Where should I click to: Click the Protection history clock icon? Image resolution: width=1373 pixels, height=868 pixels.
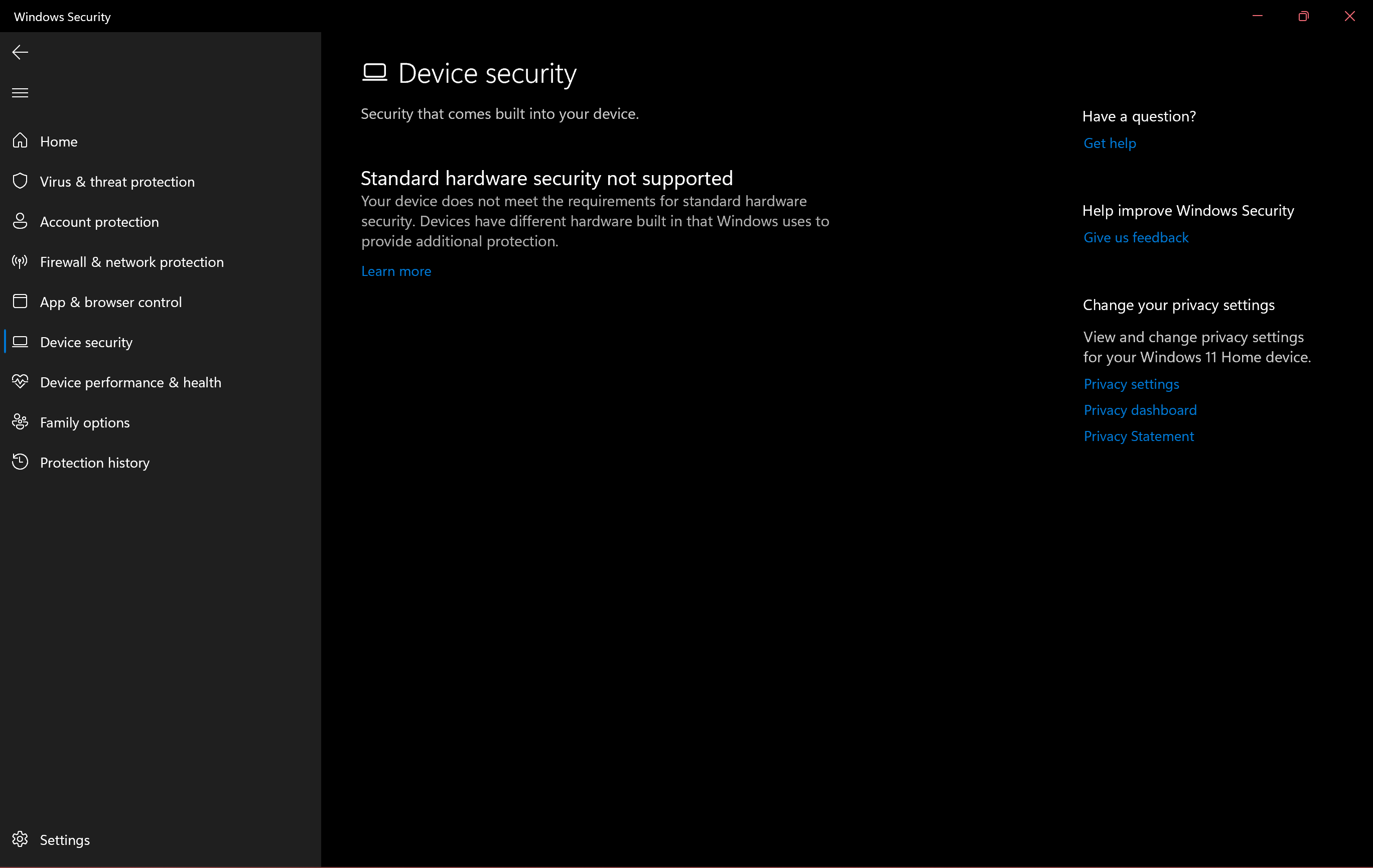tap(20, 462)
